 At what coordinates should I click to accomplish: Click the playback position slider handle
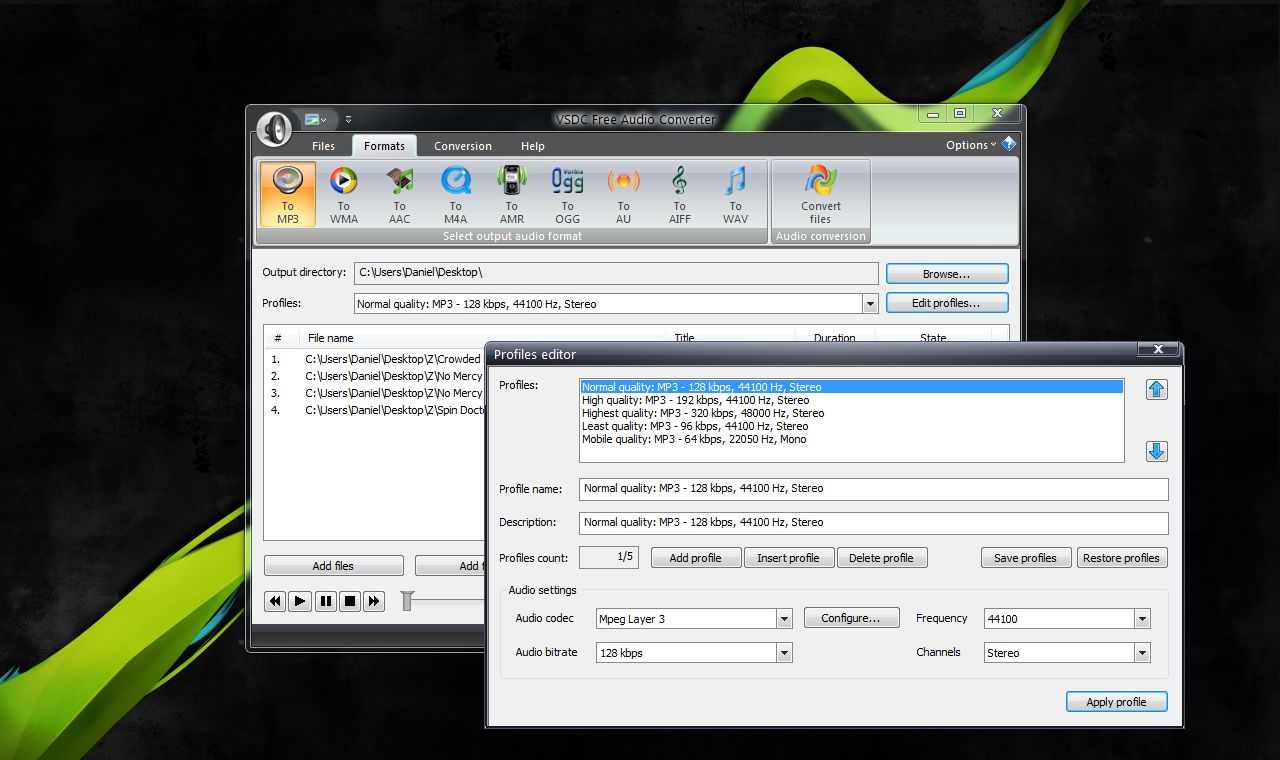coord(407,601)
